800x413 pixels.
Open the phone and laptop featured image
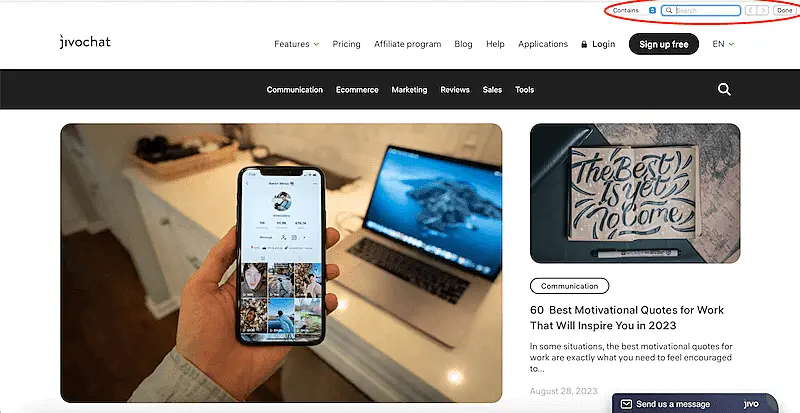[x=281, y=263]
